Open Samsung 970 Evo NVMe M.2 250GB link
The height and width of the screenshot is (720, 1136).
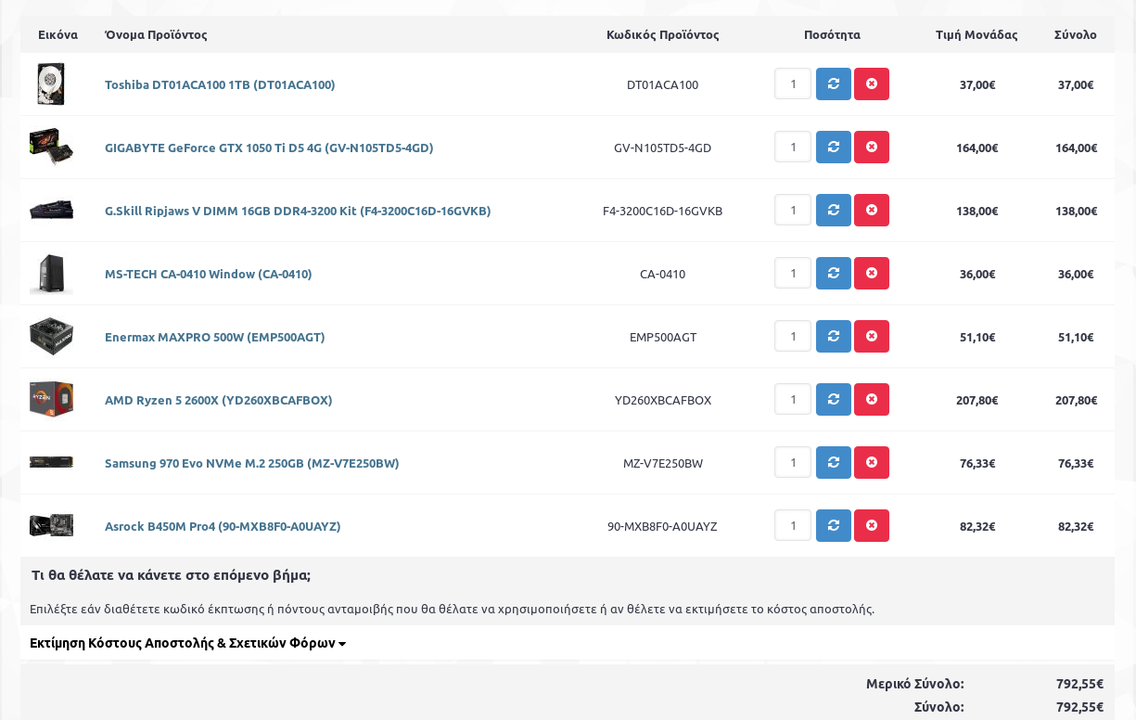[x=251, y=463]
